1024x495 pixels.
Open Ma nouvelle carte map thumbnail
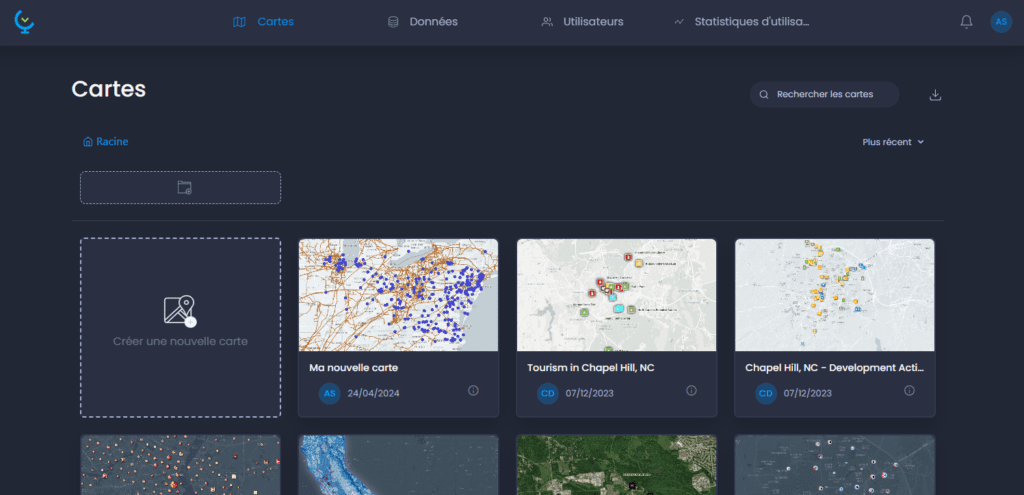398,295
